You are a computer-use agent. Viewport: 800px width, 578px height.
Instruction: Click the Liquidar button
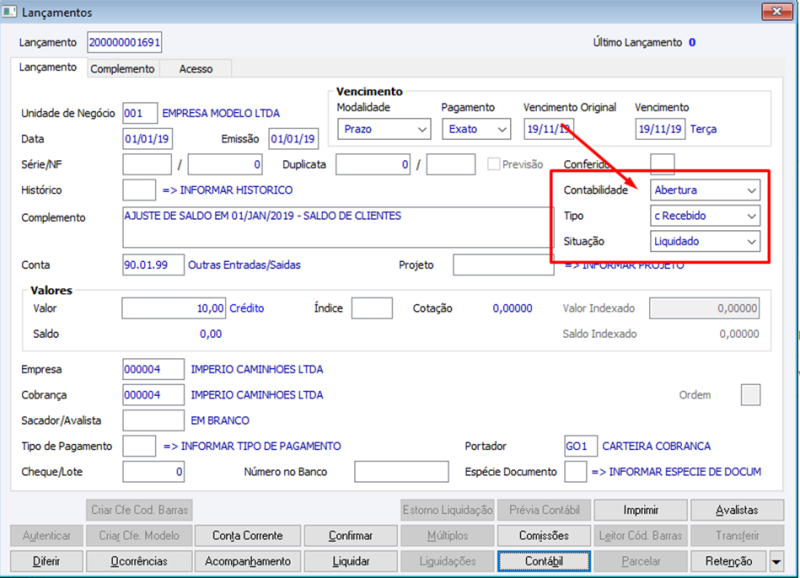(x=351, y=561)
